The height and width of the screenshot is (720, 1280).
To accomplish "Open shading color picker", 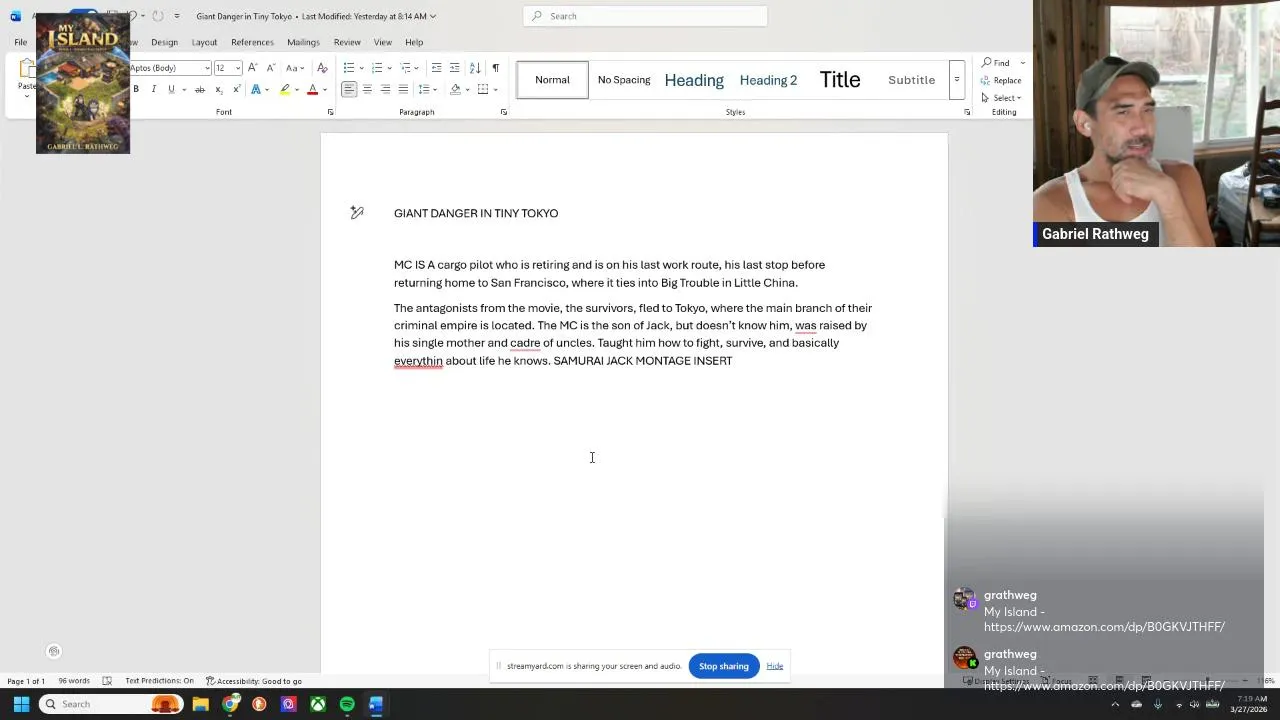I will [x=455, y=90].
